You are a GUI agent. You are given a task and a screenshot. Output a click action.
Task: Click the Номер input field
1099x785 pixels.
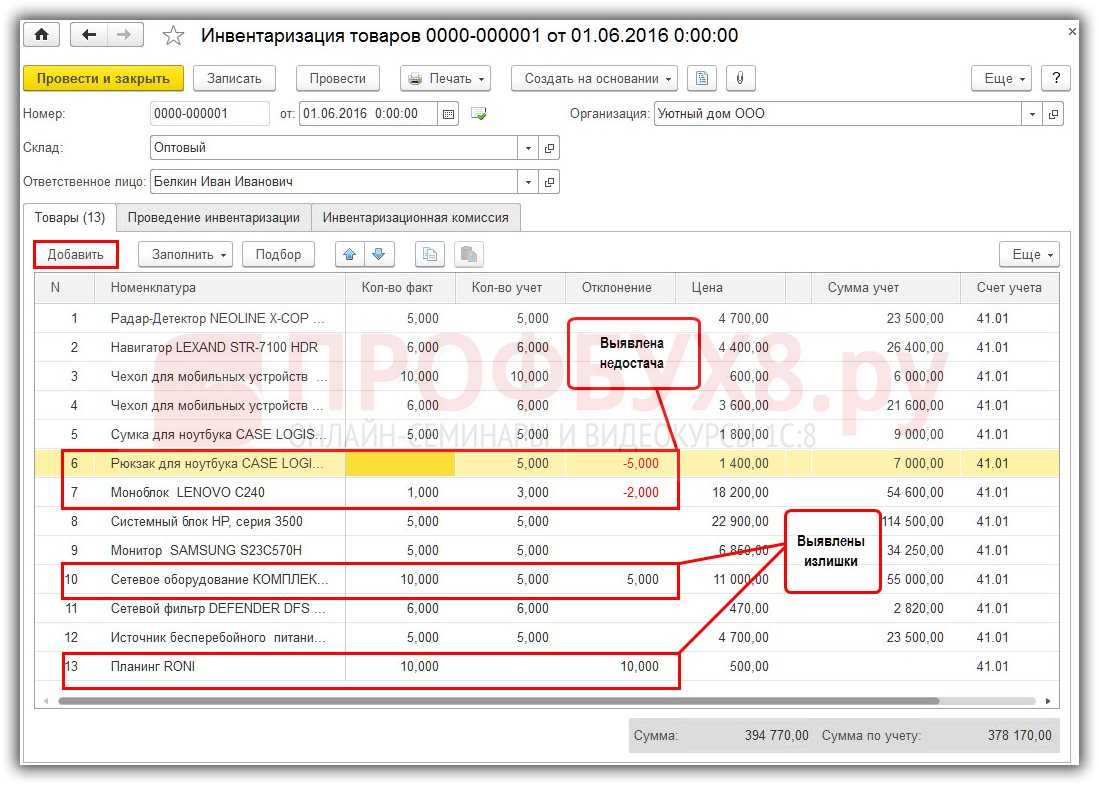click(209, 114)
